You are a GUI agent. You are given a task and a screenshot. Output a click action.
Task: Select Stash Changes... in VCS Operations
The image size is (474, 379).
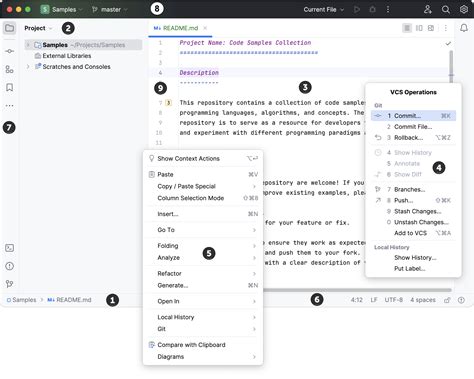(x=413, y=211)
